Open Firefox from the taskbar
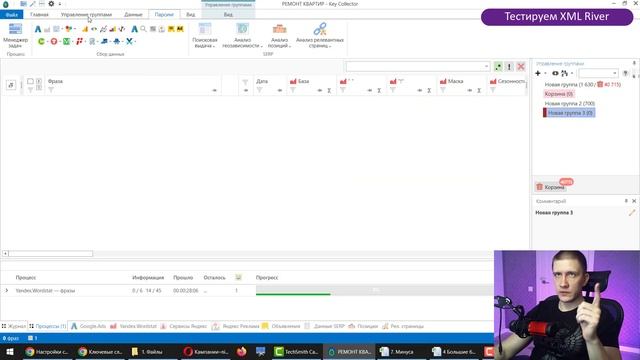640x360 pixels. pyautogui.click(x=241, y=352)
